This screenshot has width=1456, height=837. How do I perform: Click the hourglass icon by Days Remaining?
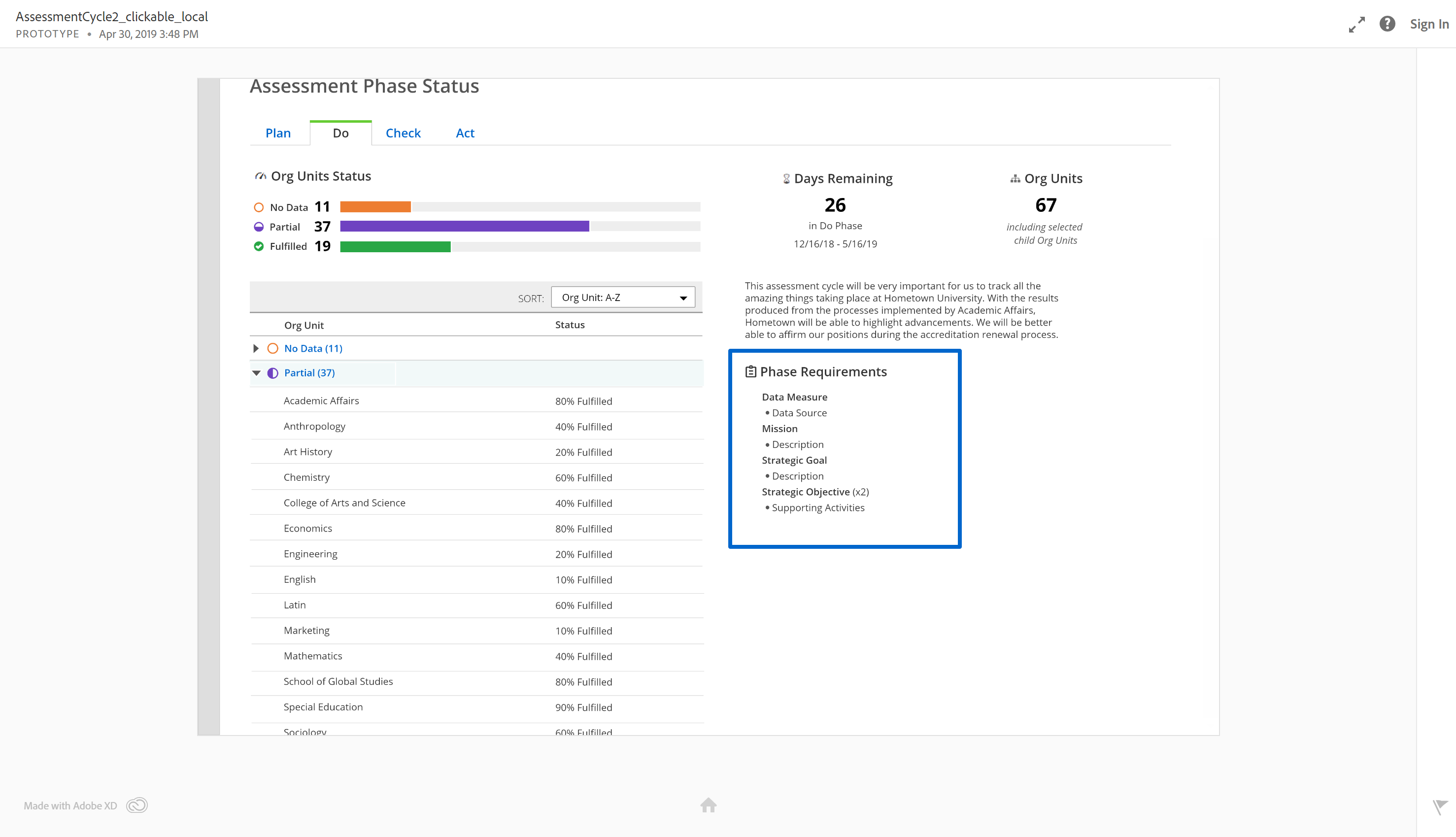(786, 179)
